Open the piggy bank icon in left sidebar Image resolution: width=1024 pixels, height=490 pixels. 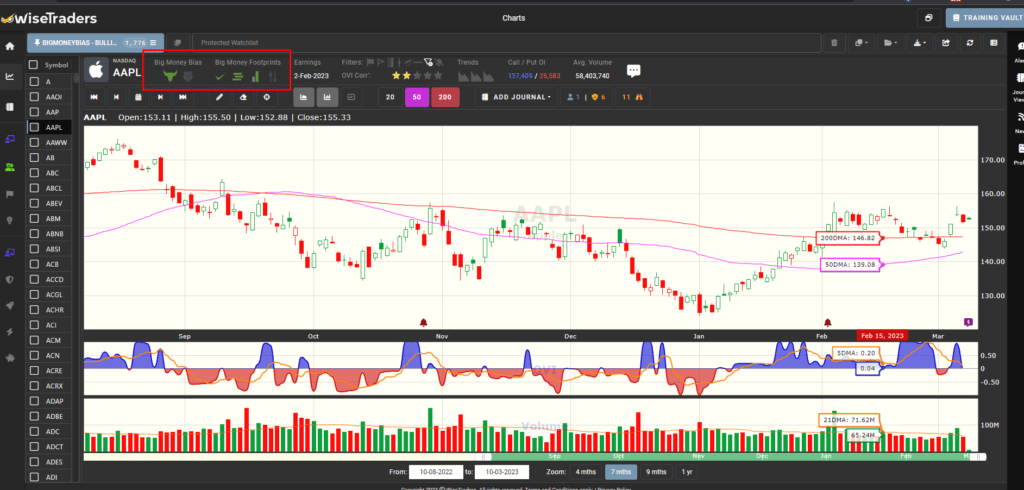(10, 358)
